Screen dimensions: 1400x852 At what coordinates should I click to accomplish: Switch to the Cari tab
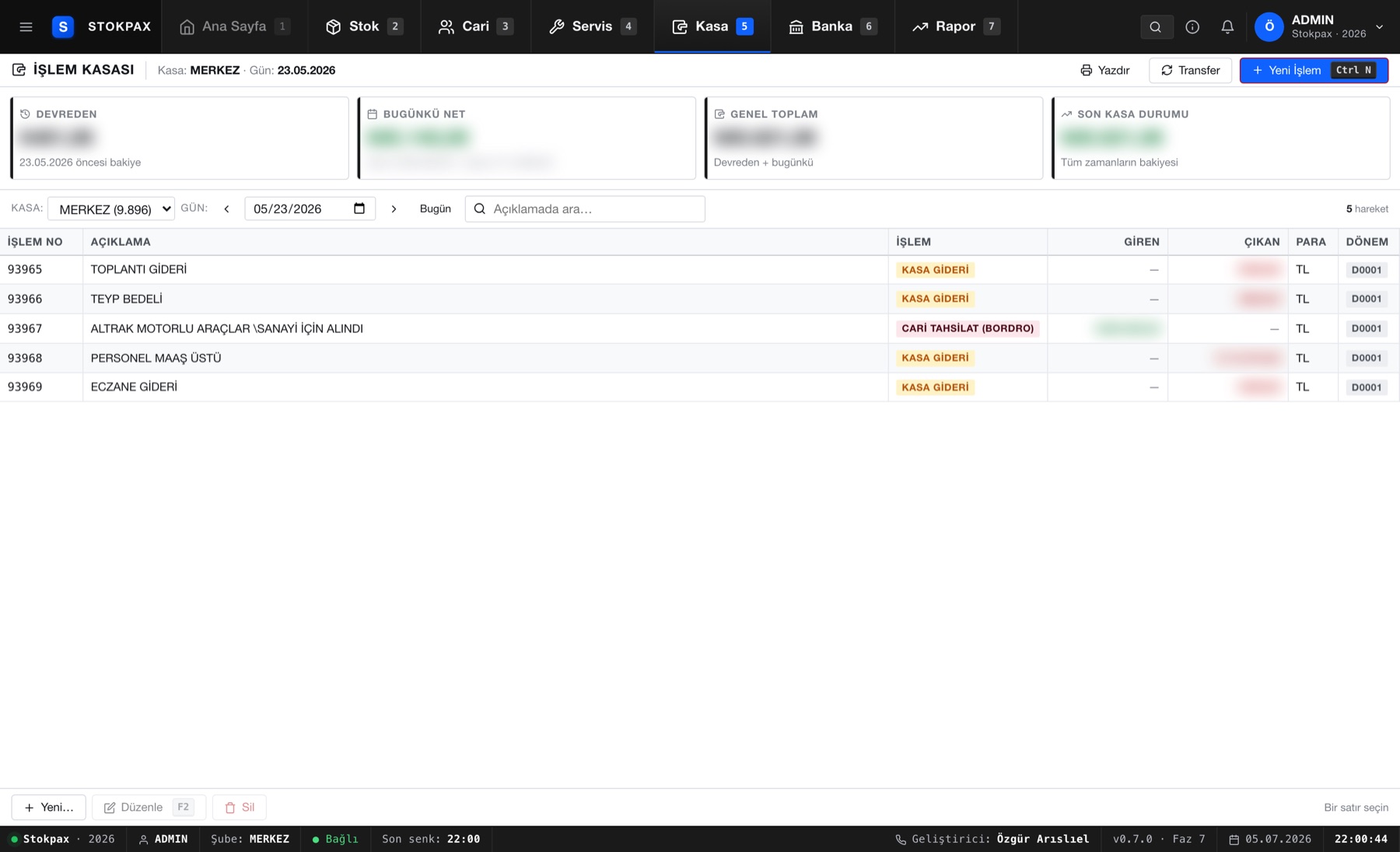click(x=475, y=26)
